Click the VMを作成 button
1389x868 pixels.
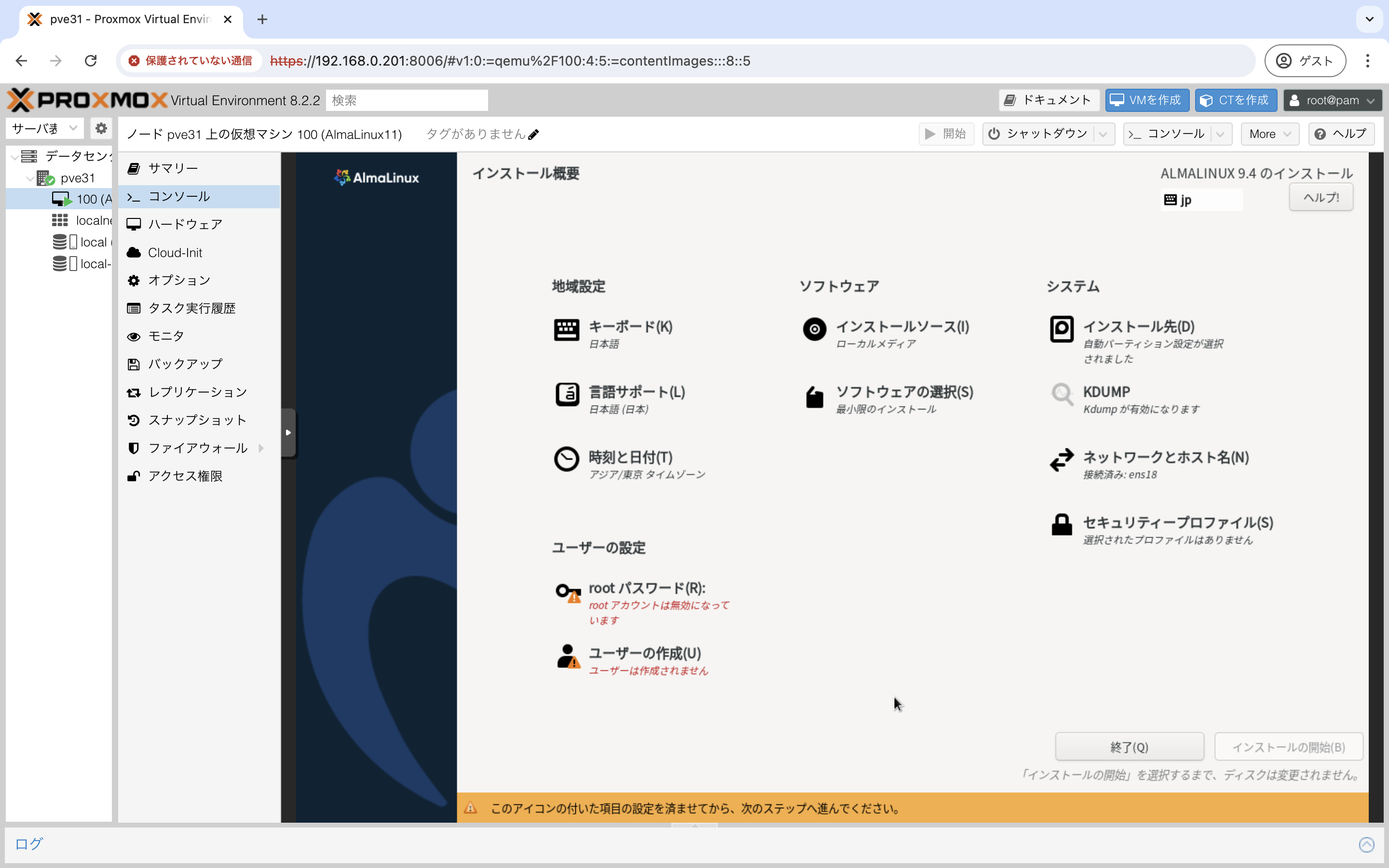tap(1147, 100)
